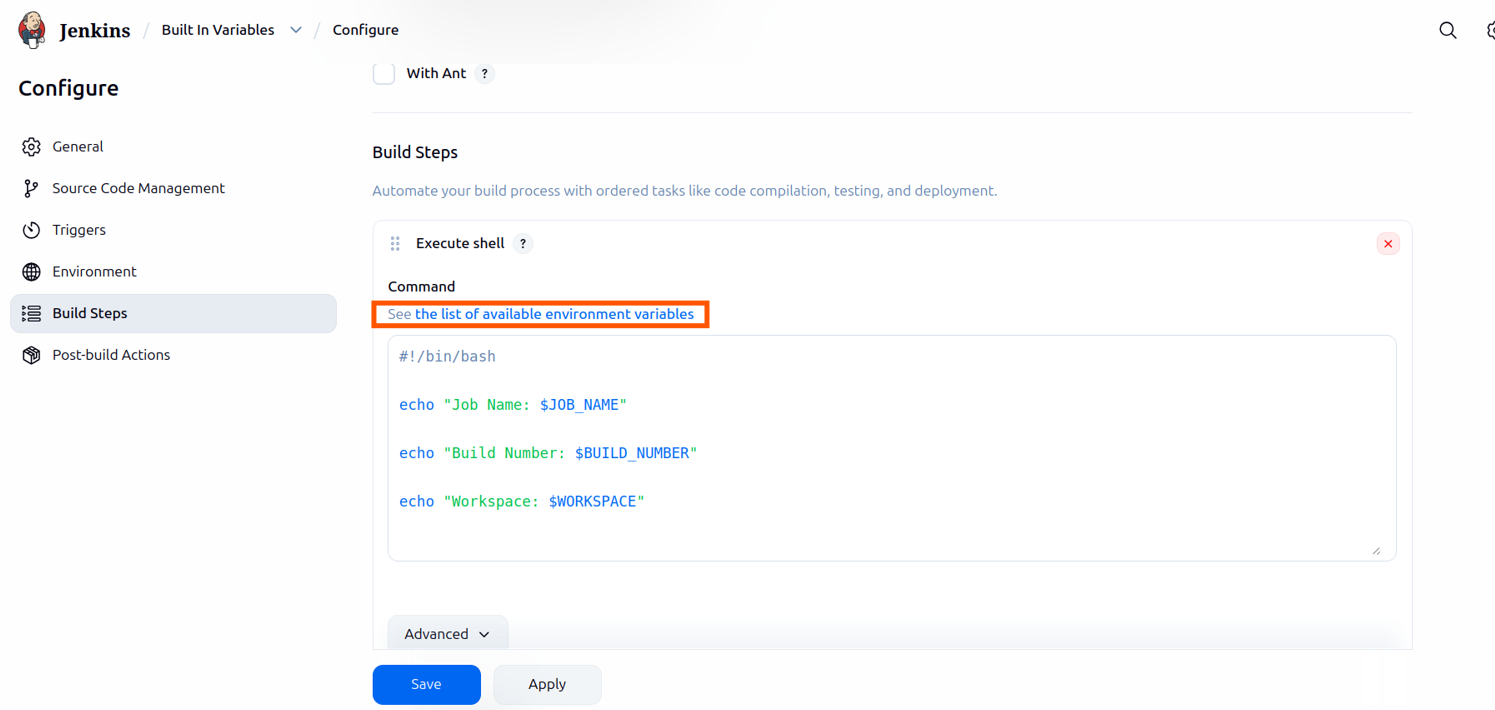
Task: Switch to Build Steps in the sidebar
Action: (x=90, y=313)
